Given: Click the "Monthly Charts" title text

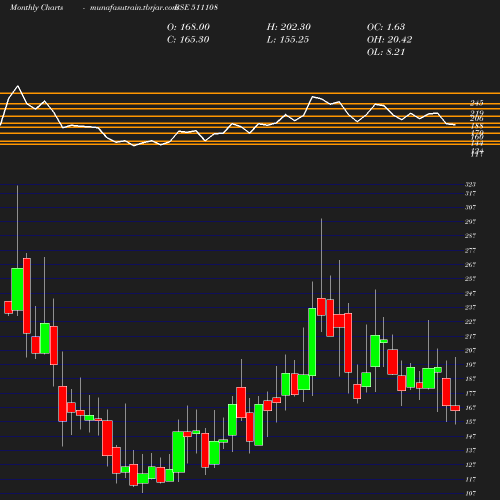Looking at the screenshot, I should tap(36, 7).
